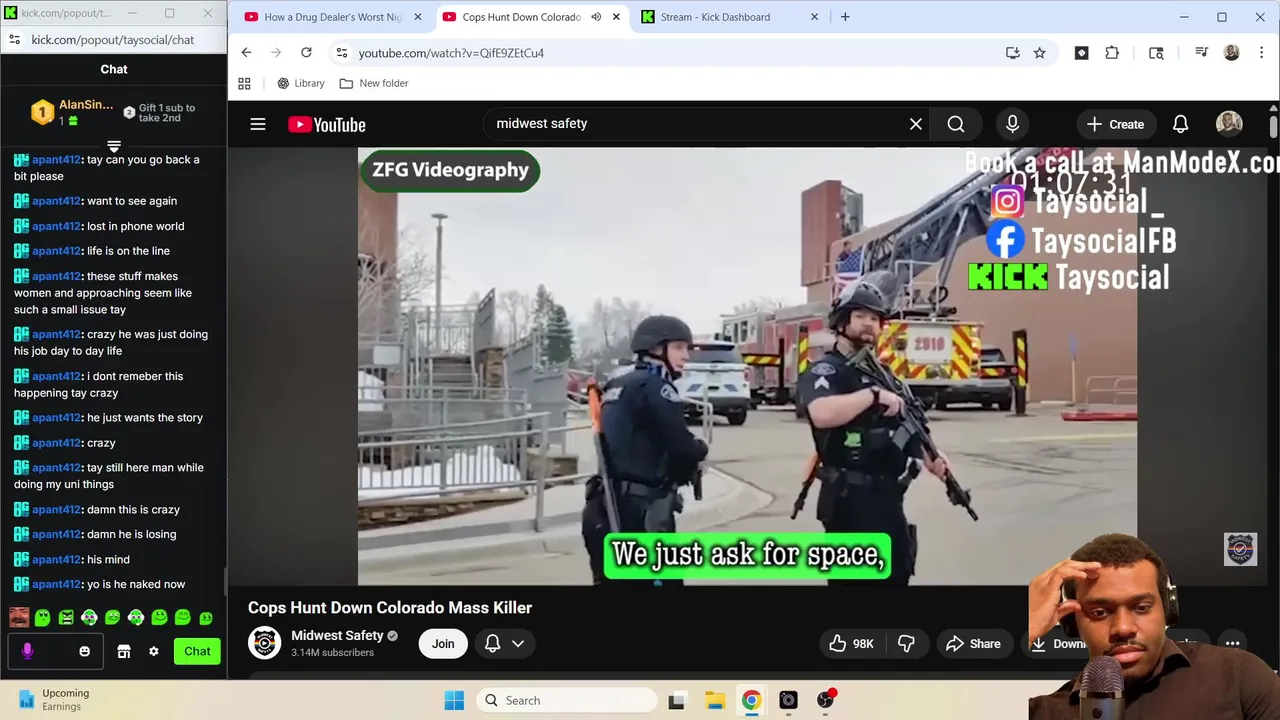
Task: Close the Kick Dashboard tab
Action: click(x=814, y=17)
